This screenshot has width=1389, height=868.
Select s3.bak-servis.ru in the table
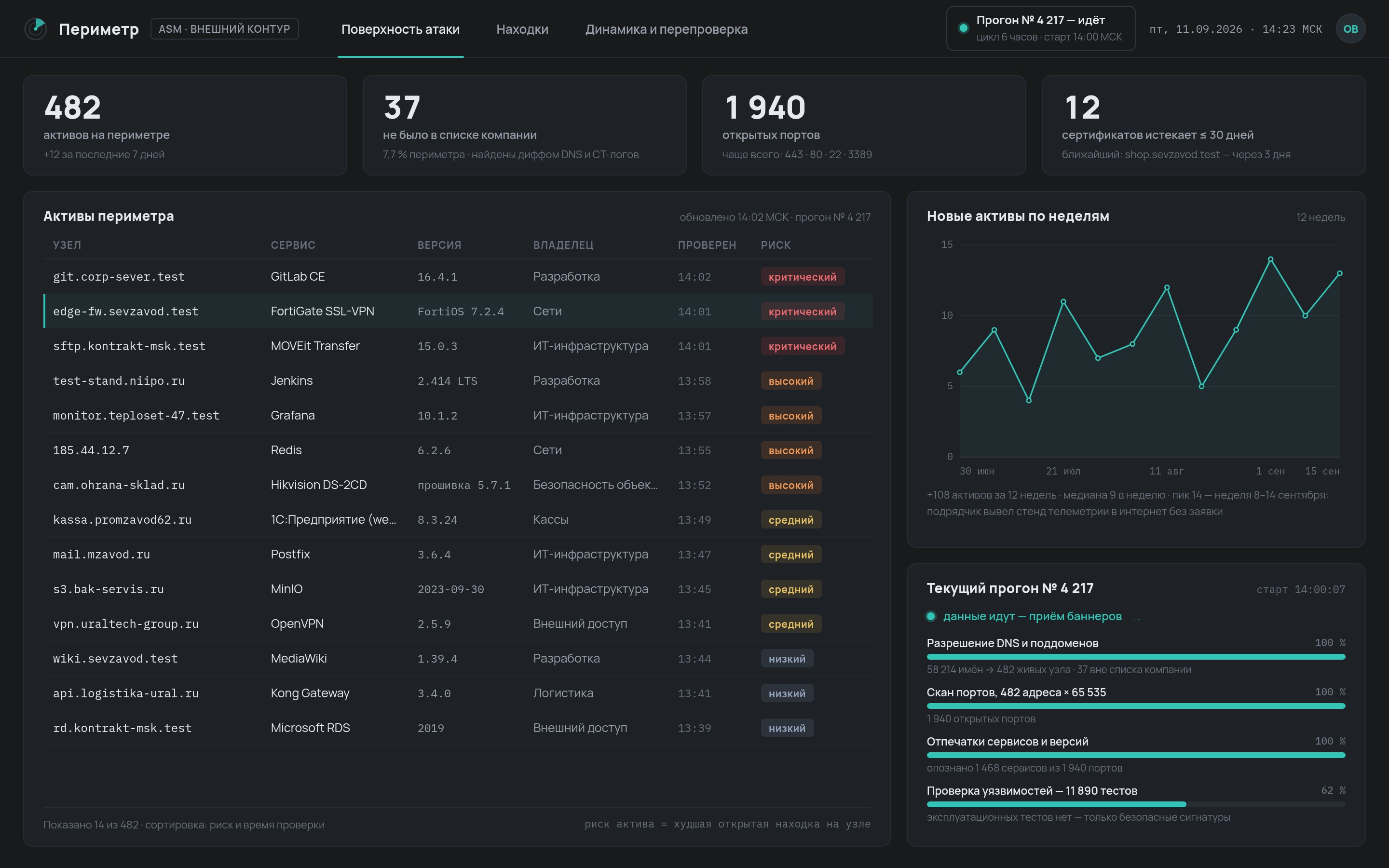click(x=109, y=589)
